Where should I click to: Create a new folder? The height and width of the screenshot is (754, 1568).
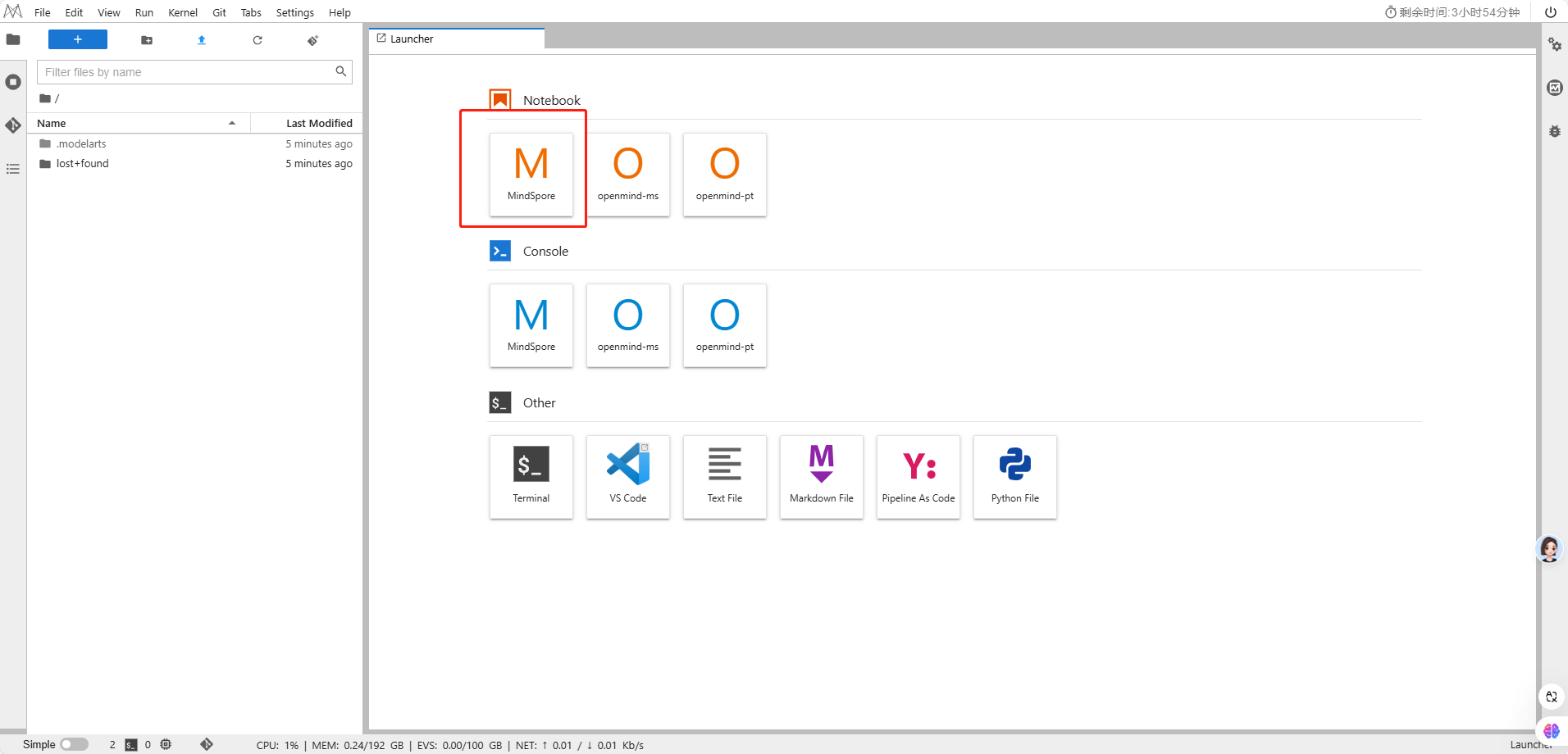[147, 40]
